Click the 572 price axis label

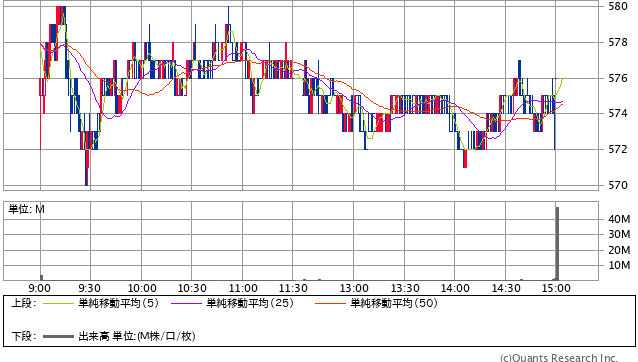point(618,149)
